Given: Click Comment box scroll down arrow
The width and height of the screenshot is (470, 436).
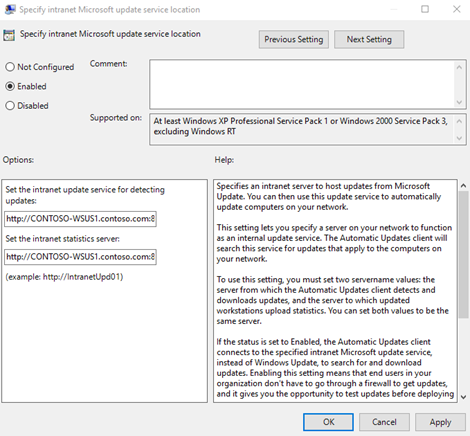Looking at the screenshot, I should [459, 102].
